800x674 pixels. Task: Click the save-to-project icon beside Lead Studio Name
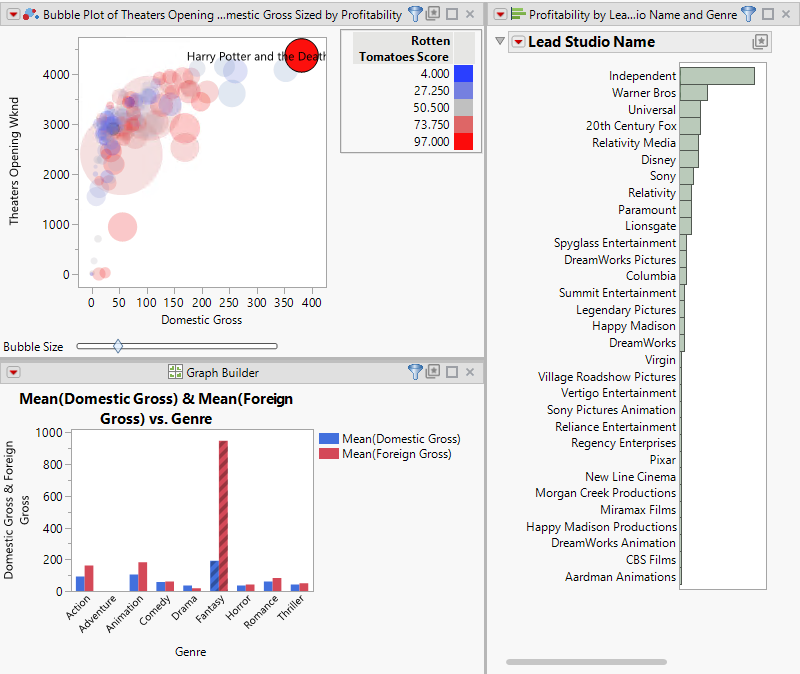click(760, 42)
